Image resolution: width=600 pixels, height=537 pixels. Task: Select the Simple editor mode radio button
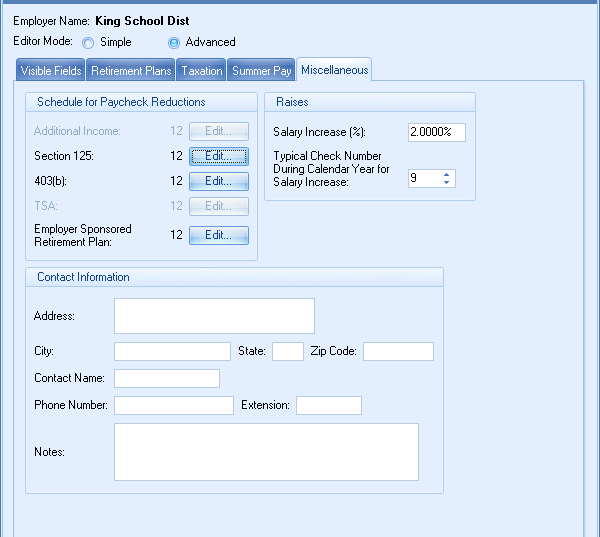[x=88, y=43]
